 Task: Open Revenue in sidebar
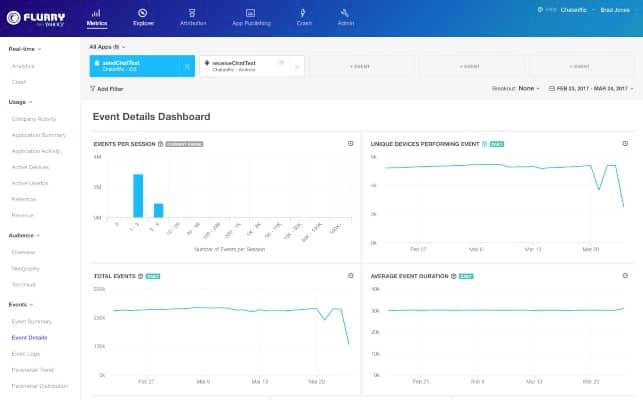point(23,215)
